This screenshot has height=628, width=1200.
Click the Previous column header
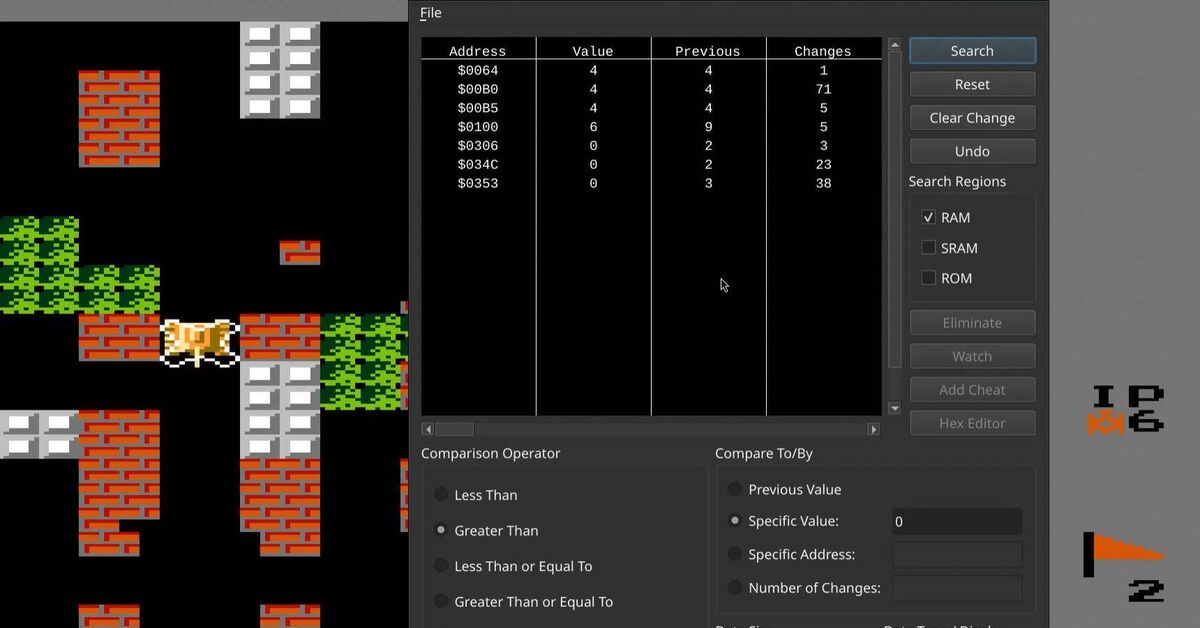[708, 51]
